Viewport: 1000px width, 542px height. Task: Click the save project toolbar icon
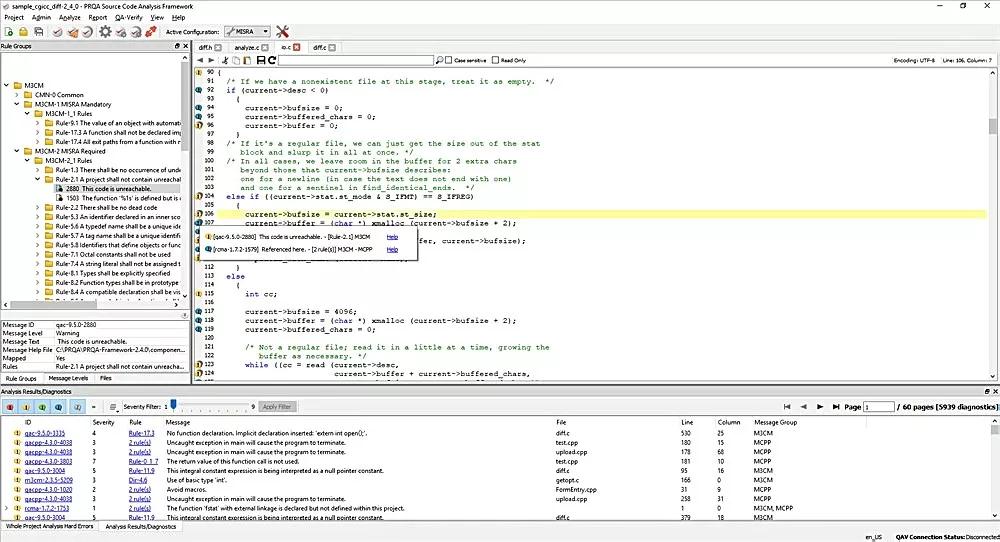pos(38,31)
